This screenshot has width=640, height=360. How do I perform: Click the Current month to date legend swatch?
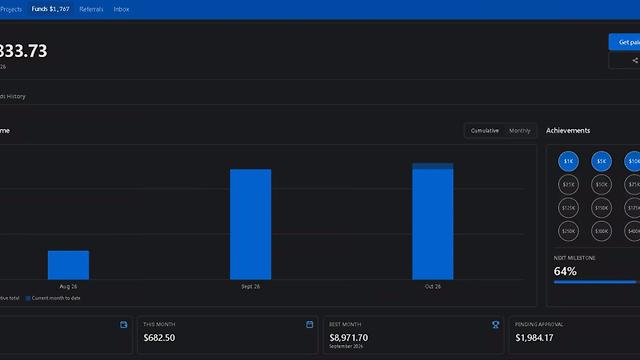pos(28,298)
